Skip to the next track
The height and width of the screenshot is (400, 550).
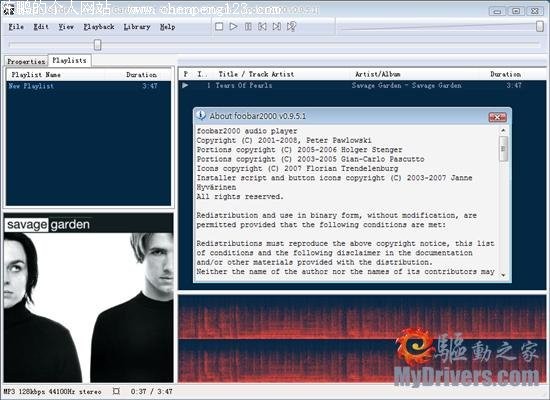[x=277, y=26]
